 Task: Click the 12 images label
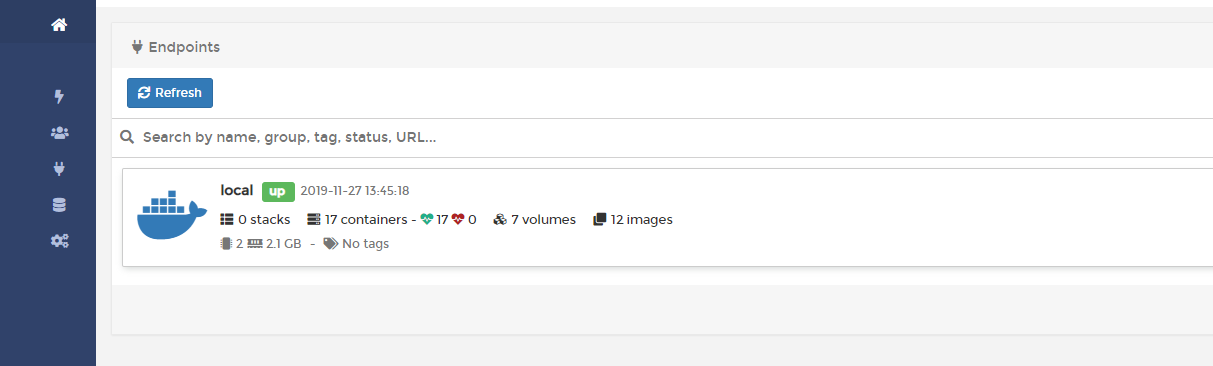pyautogui.click(x=642, y=219)
